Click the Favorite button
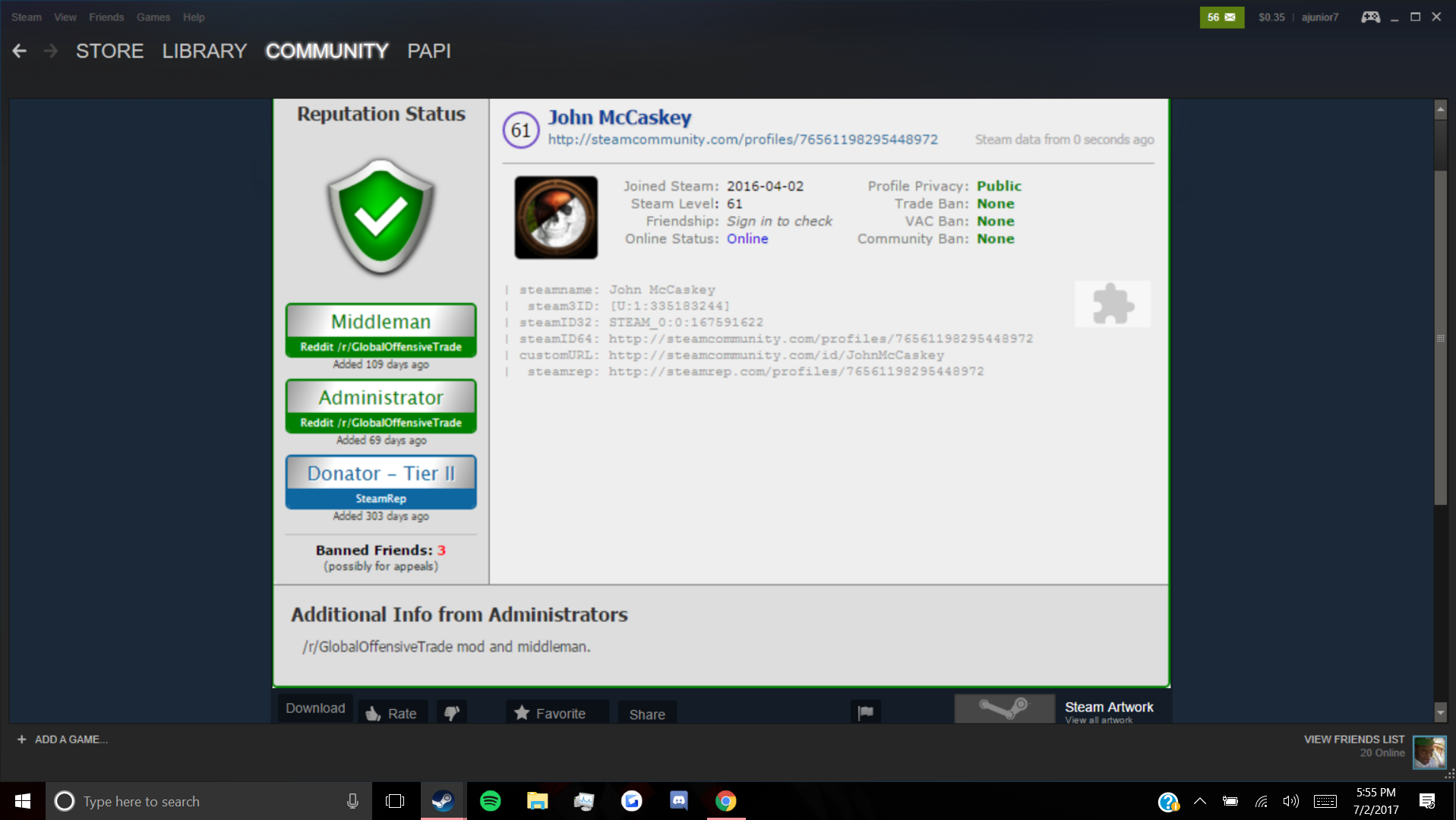Screen dimensions: 1456x820 pos(557,713)
